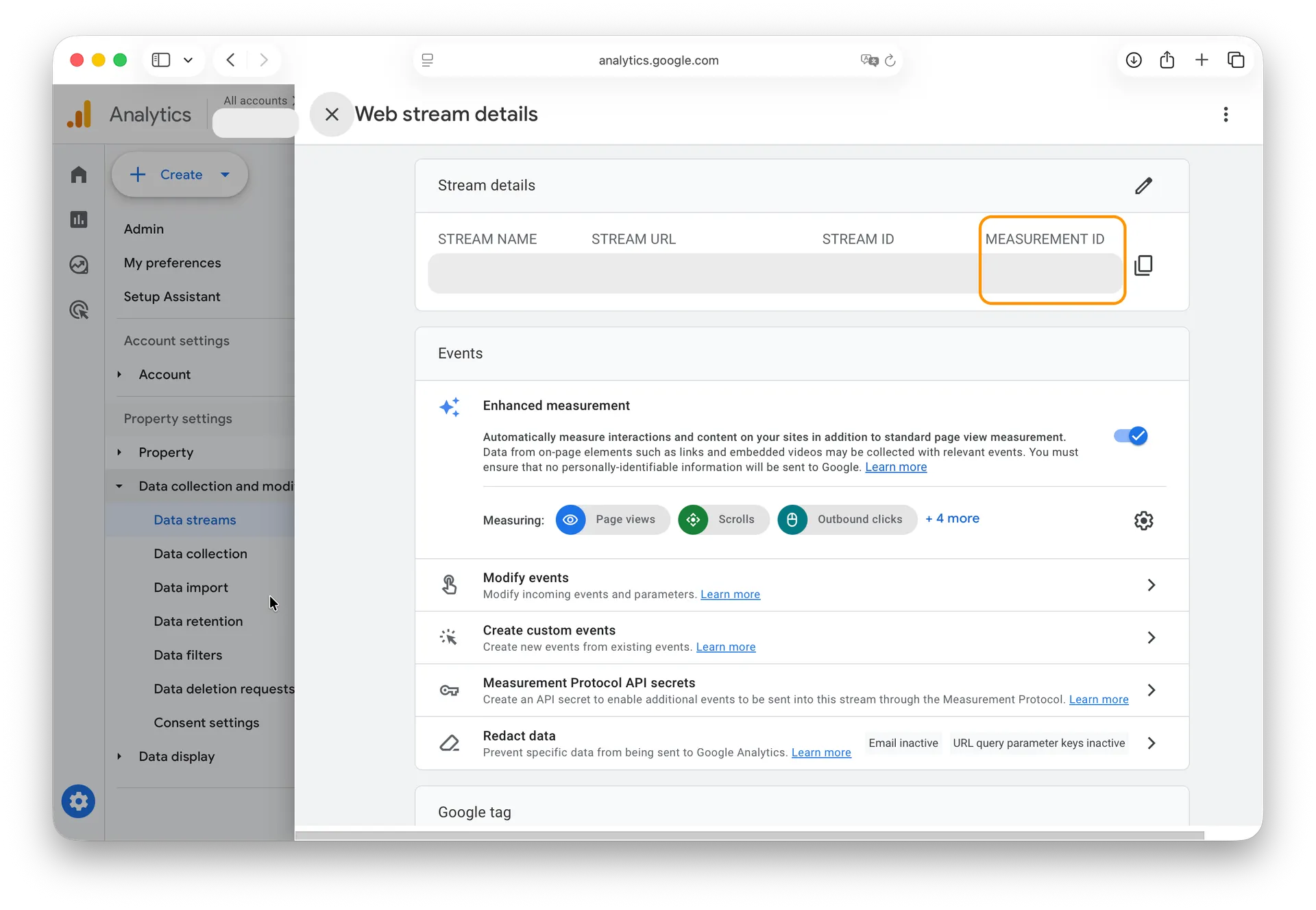Click the Page views eye icon
1316x910 pixels.
(570, 520)
